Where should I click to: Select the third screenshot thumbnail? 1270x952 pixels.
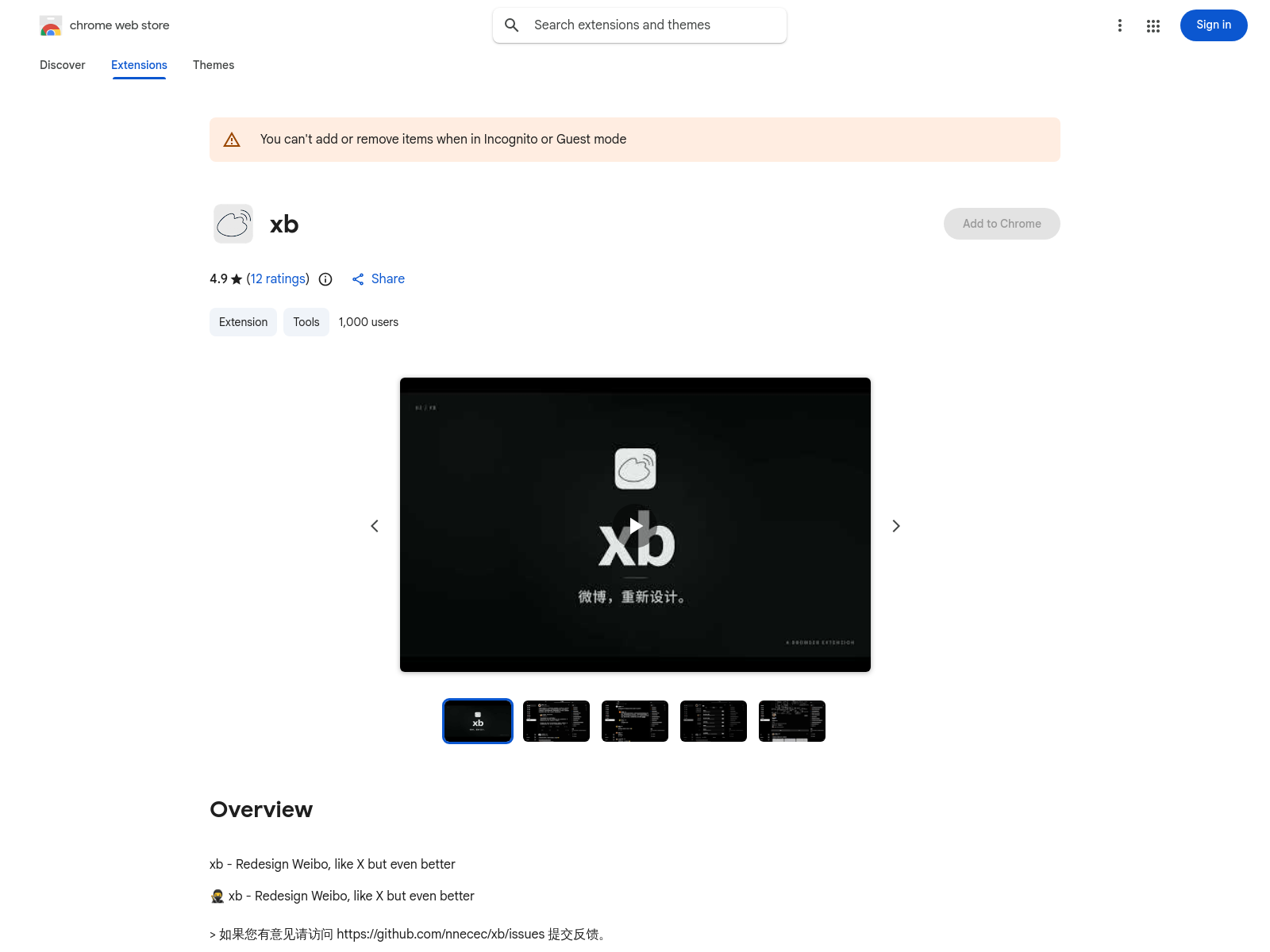click(635, 721)
